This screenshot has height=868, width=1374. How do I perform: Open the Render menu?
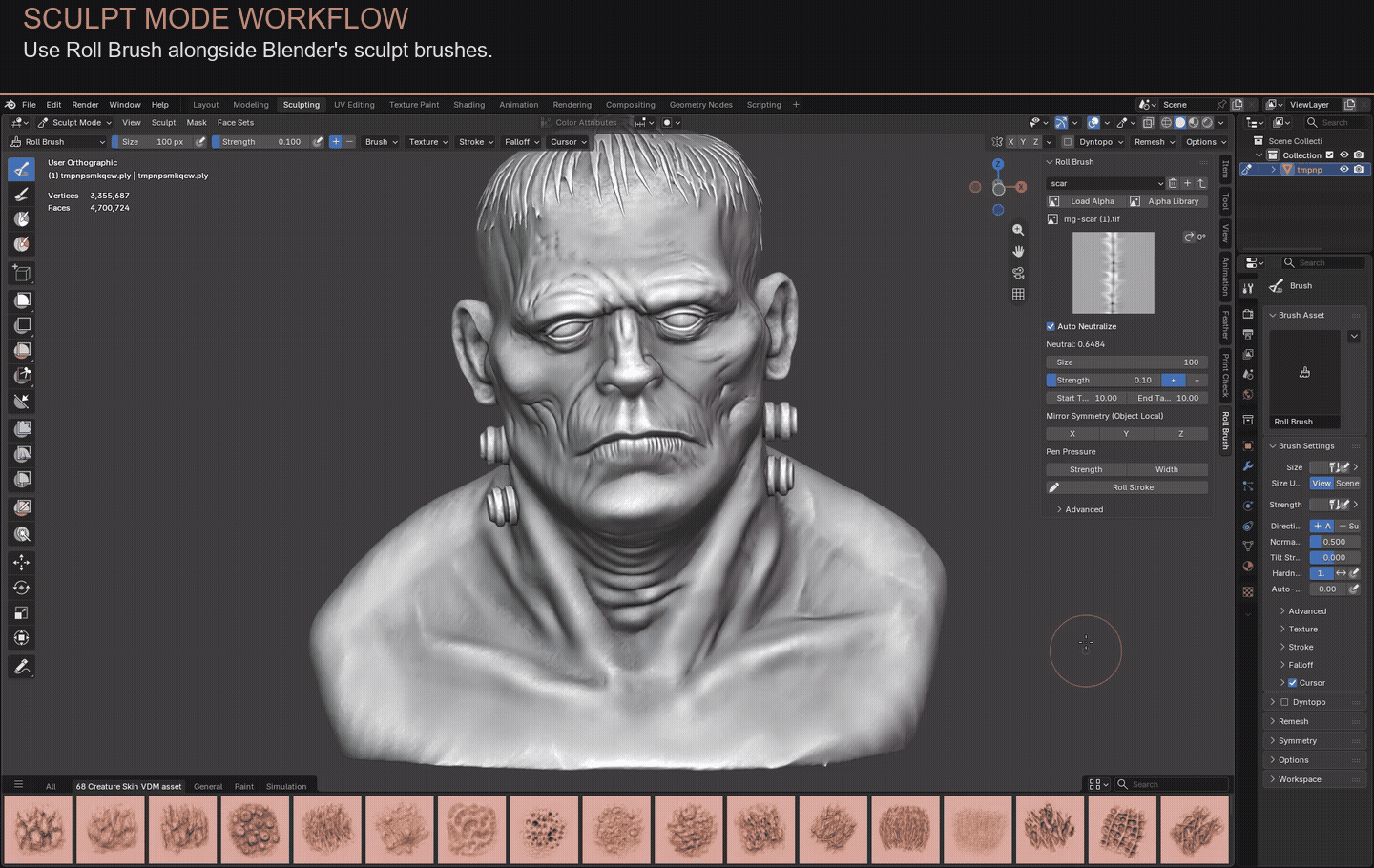coord(85,105)
